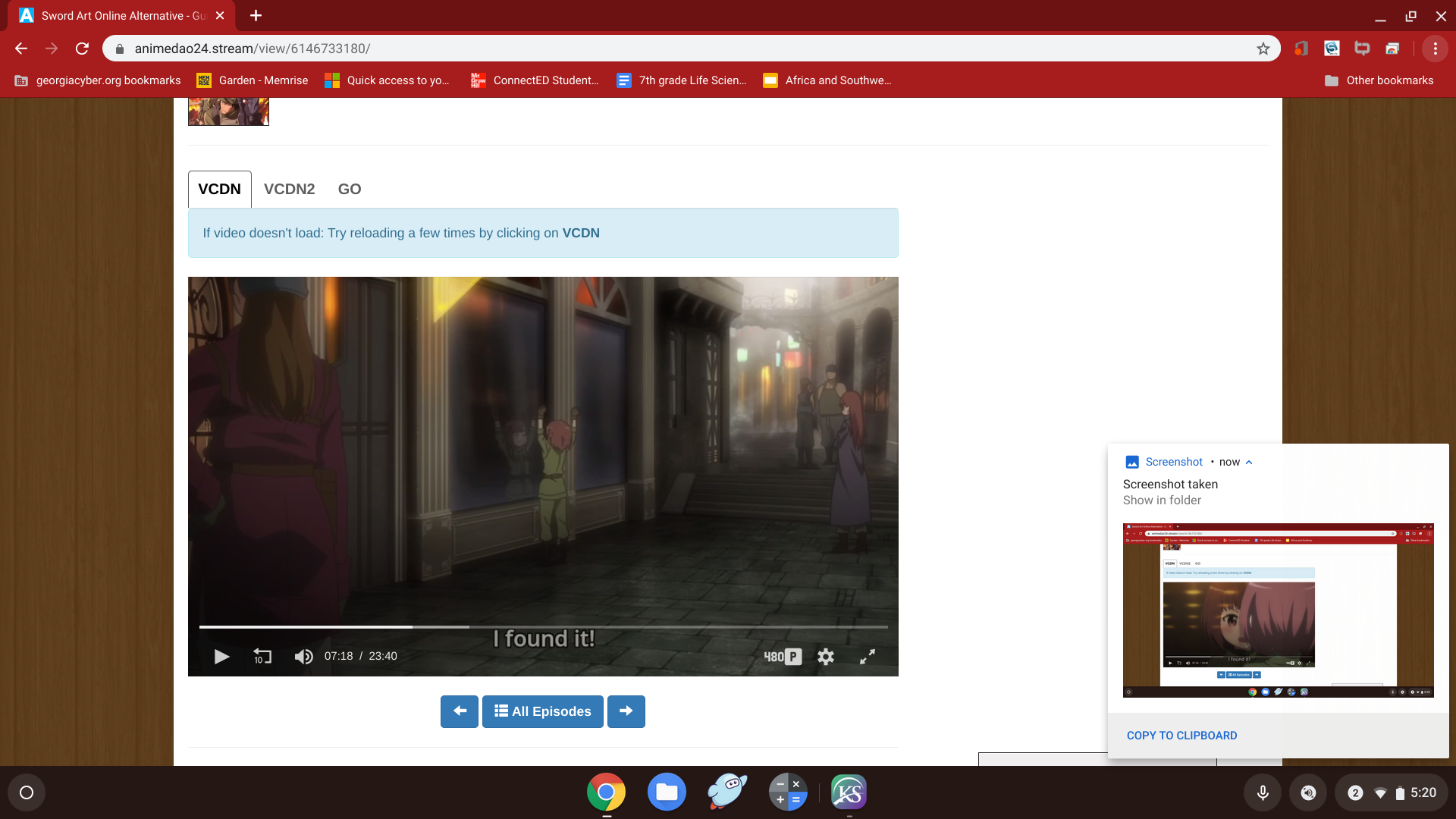The height and width of the screenshot is (819, 1456).
Task: Click the bold VCDN reload link
Action: click(581, 234)
